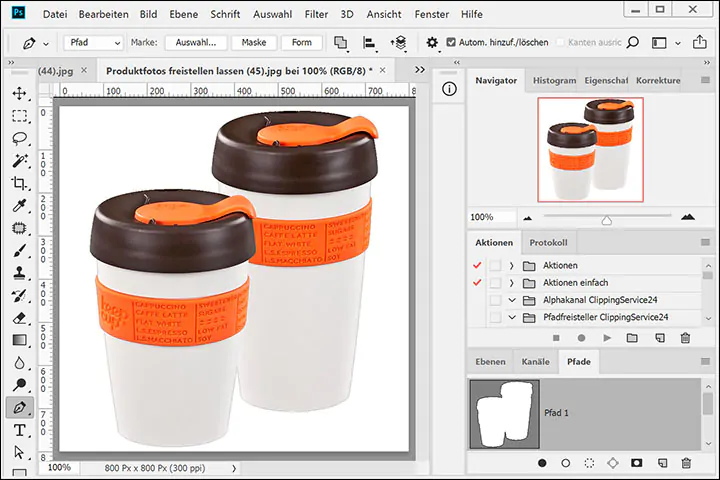Open the Pfad mode dropdown
Image resolution: width=720 pixels, height=480 pixels.
pyautogui.click(x=93, y=43)
